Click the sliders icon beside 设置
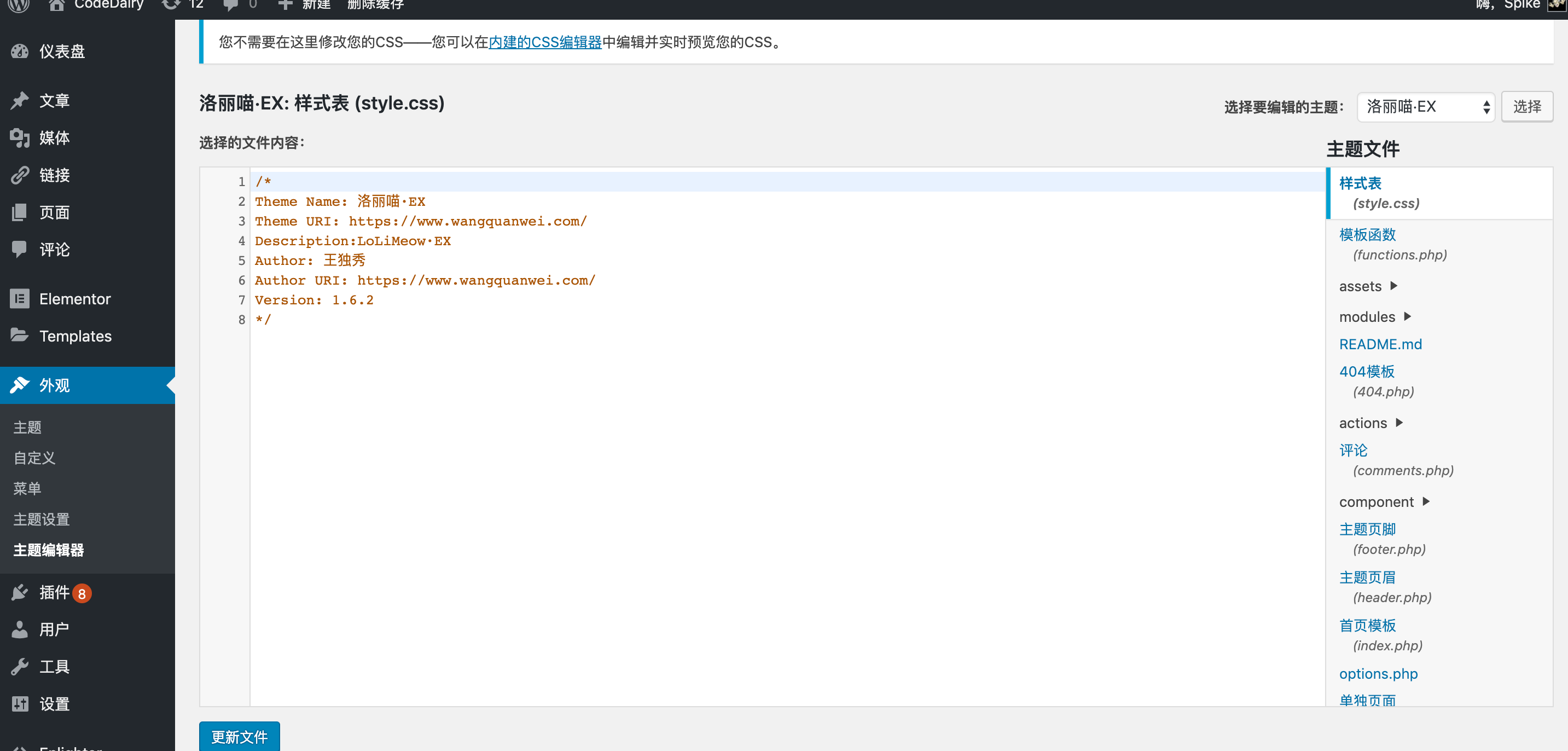Image resolution: width=1568 pixels, height=751 pixels. coord(20,704)
